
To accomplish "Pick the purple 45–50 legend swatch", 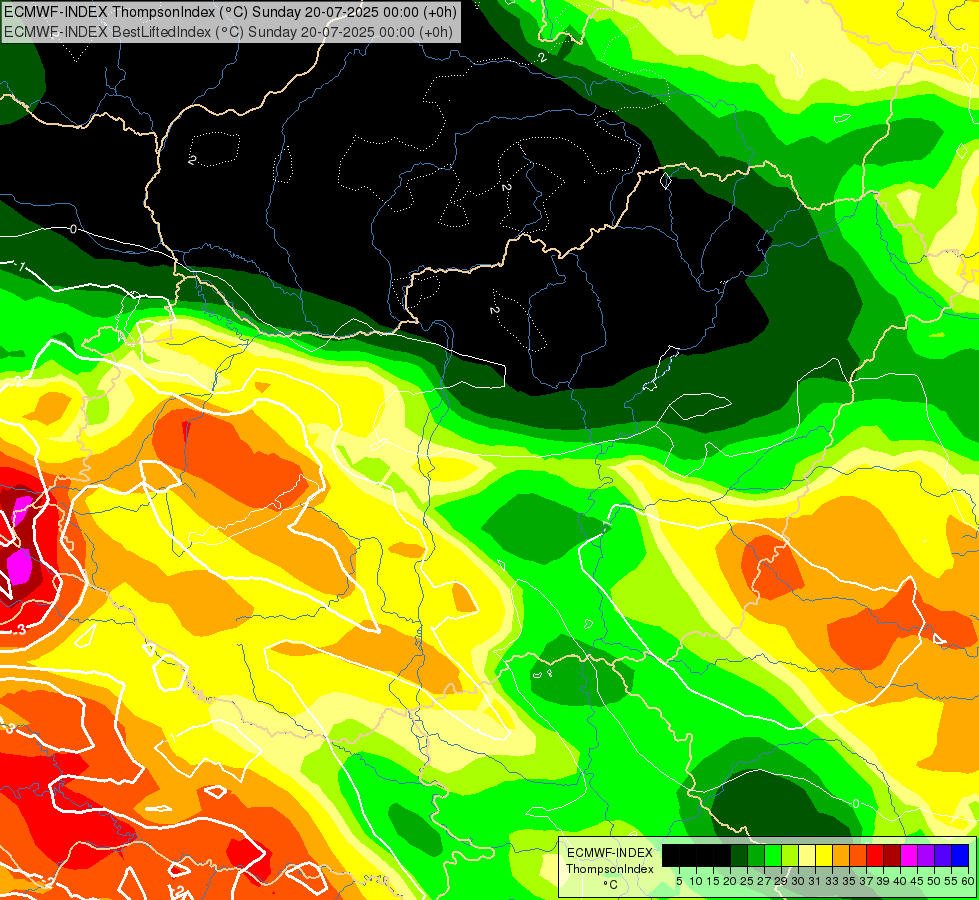I will pos(927,855).
